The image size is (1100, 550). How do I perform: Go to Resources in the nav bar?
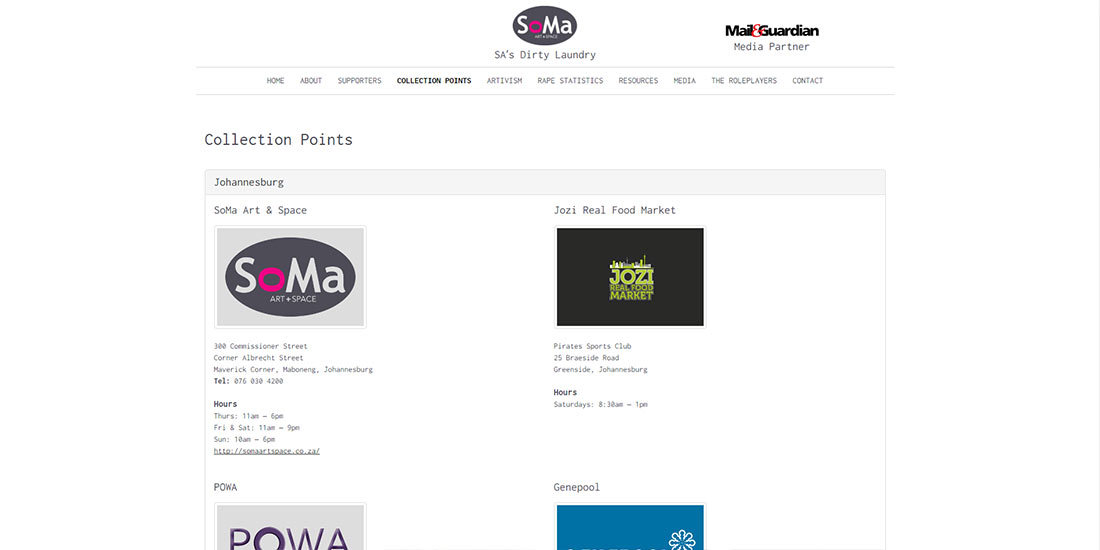(638, 81)
